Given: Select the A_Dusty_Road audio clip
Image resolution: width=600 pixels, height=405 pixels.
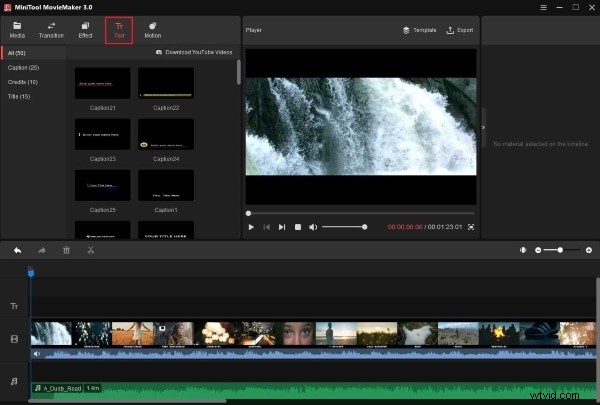Looking at the screenshot, I should (313, 390).
